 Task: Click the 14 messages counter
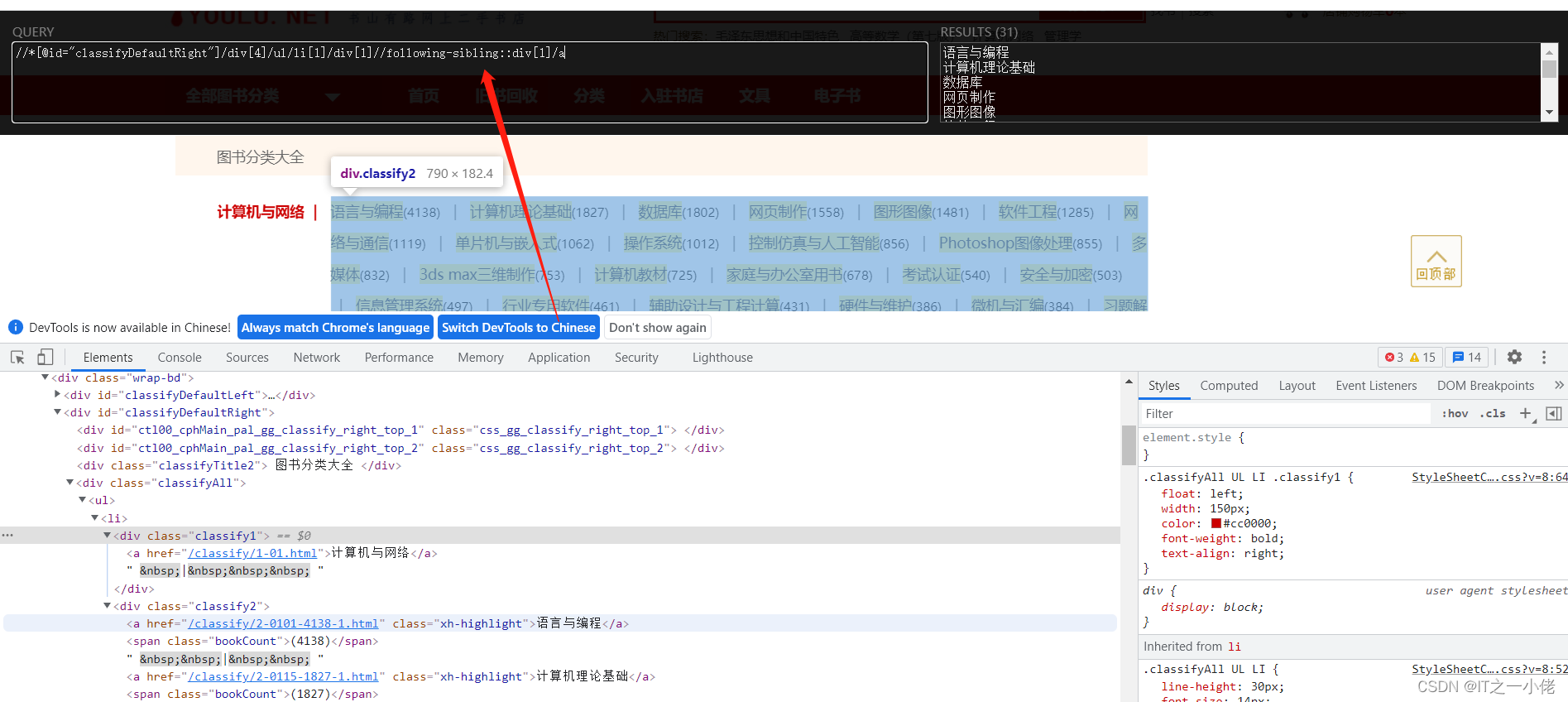[x=1466, y=357]
